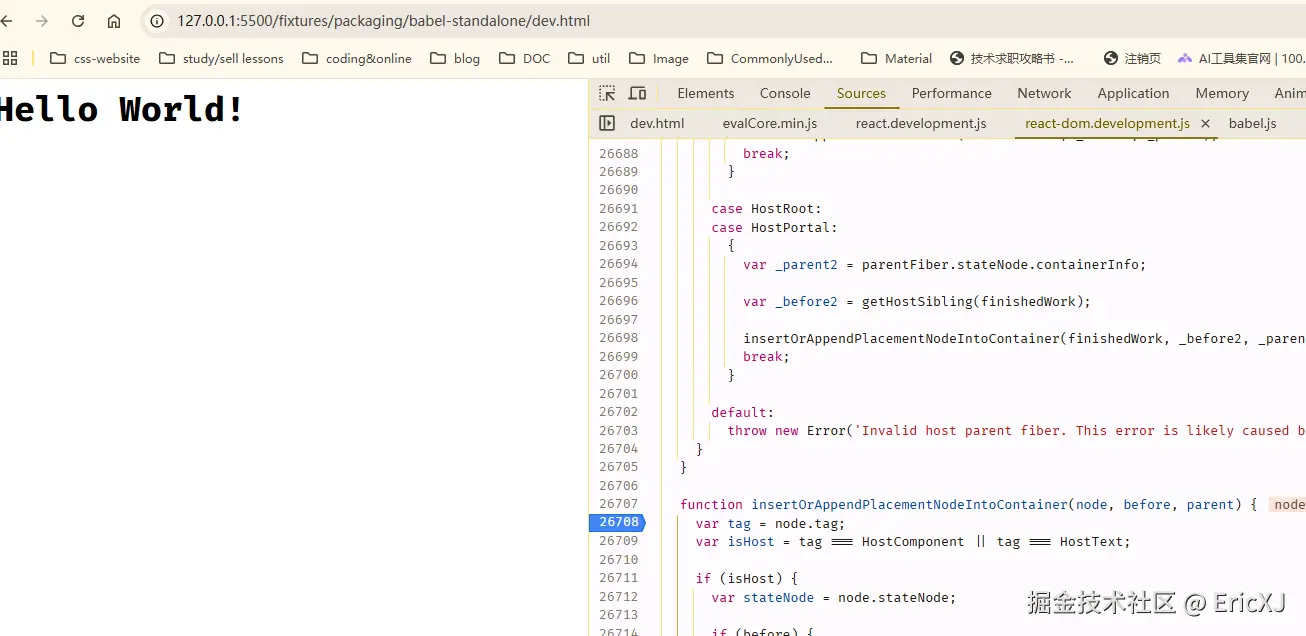
Task: Show the Sources navigator sidebar
Action: pos(607,123)
